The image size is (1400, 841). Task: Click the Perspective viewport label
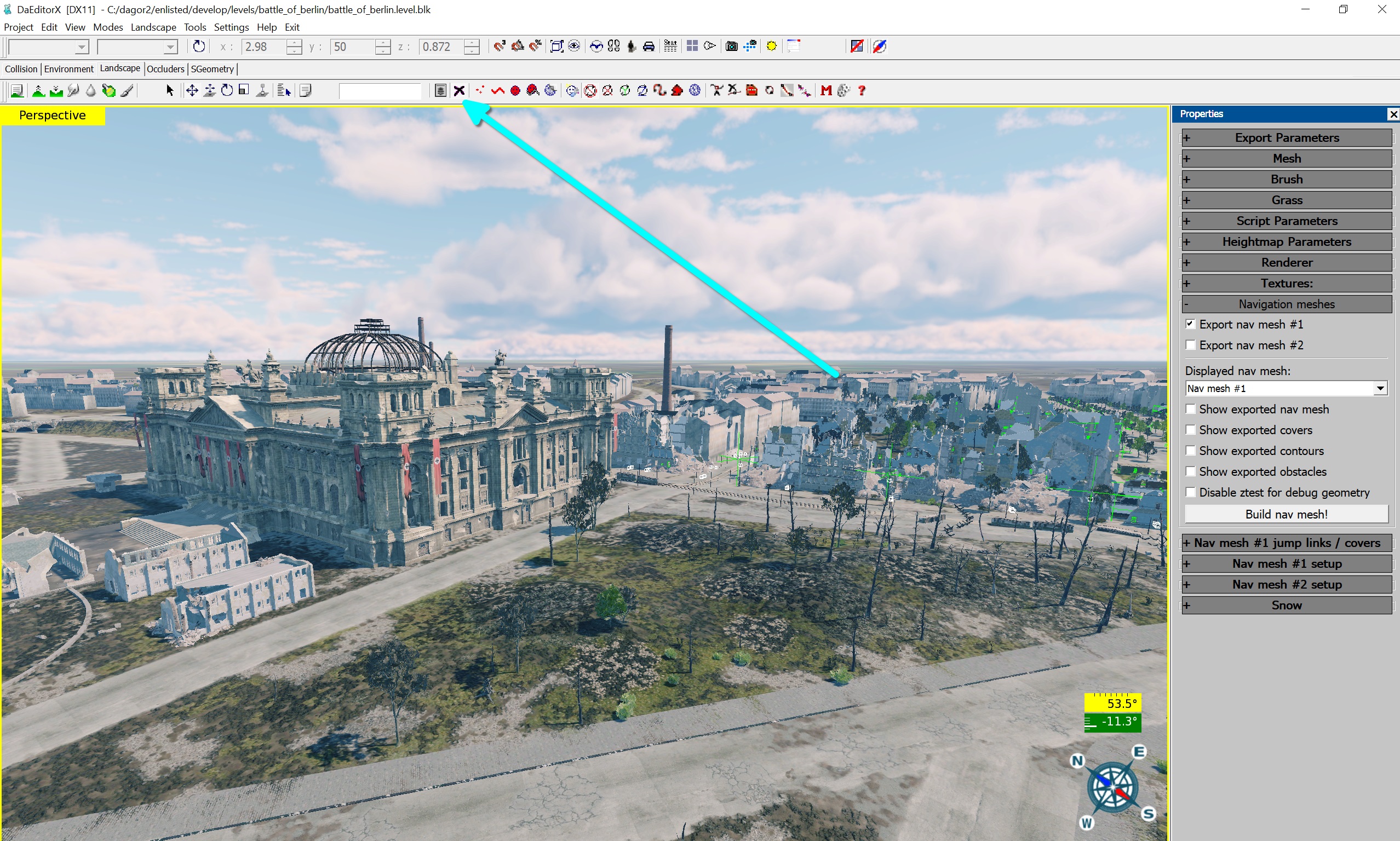(x=52, y=116)
